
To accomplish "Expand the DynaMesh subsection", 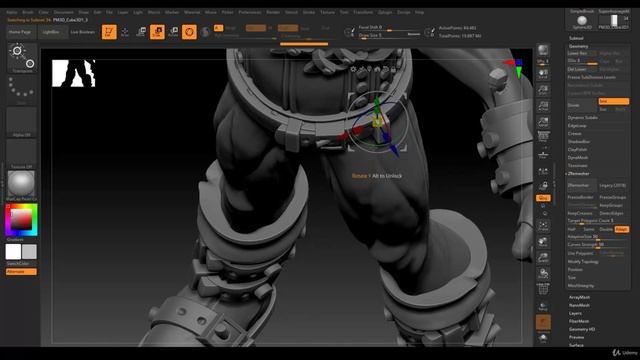I will [x=578, y=158].
